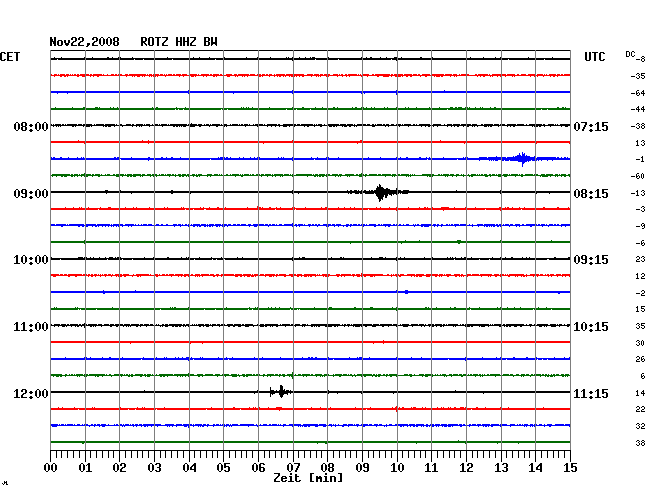The width and height of the screenshot is (650, 494).
Task: Click the Zeit [min] axis title
Action: [x=308, y=478]
